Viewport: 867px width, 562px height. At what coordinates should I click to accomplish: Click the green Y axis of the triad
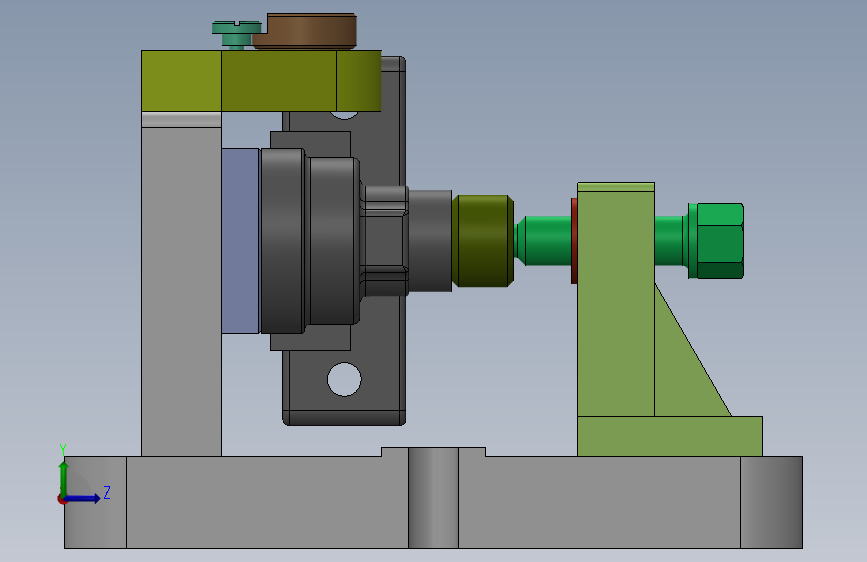[64, 479]
